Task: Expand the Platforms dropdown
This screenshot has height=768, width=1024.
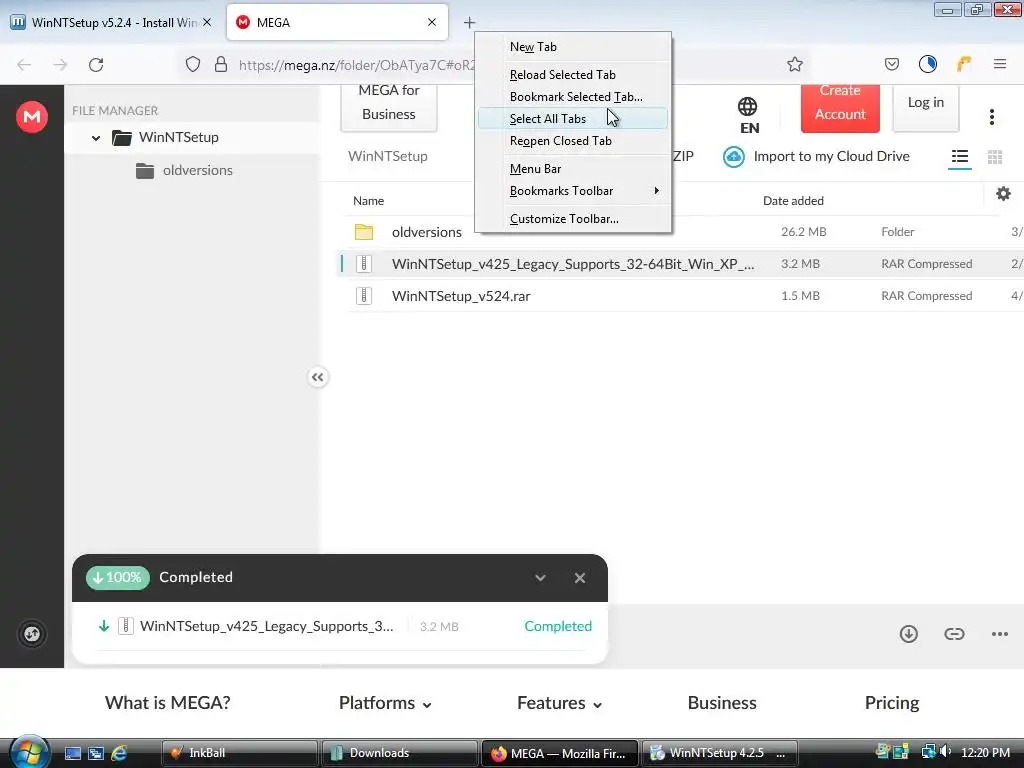Action: 385,703
